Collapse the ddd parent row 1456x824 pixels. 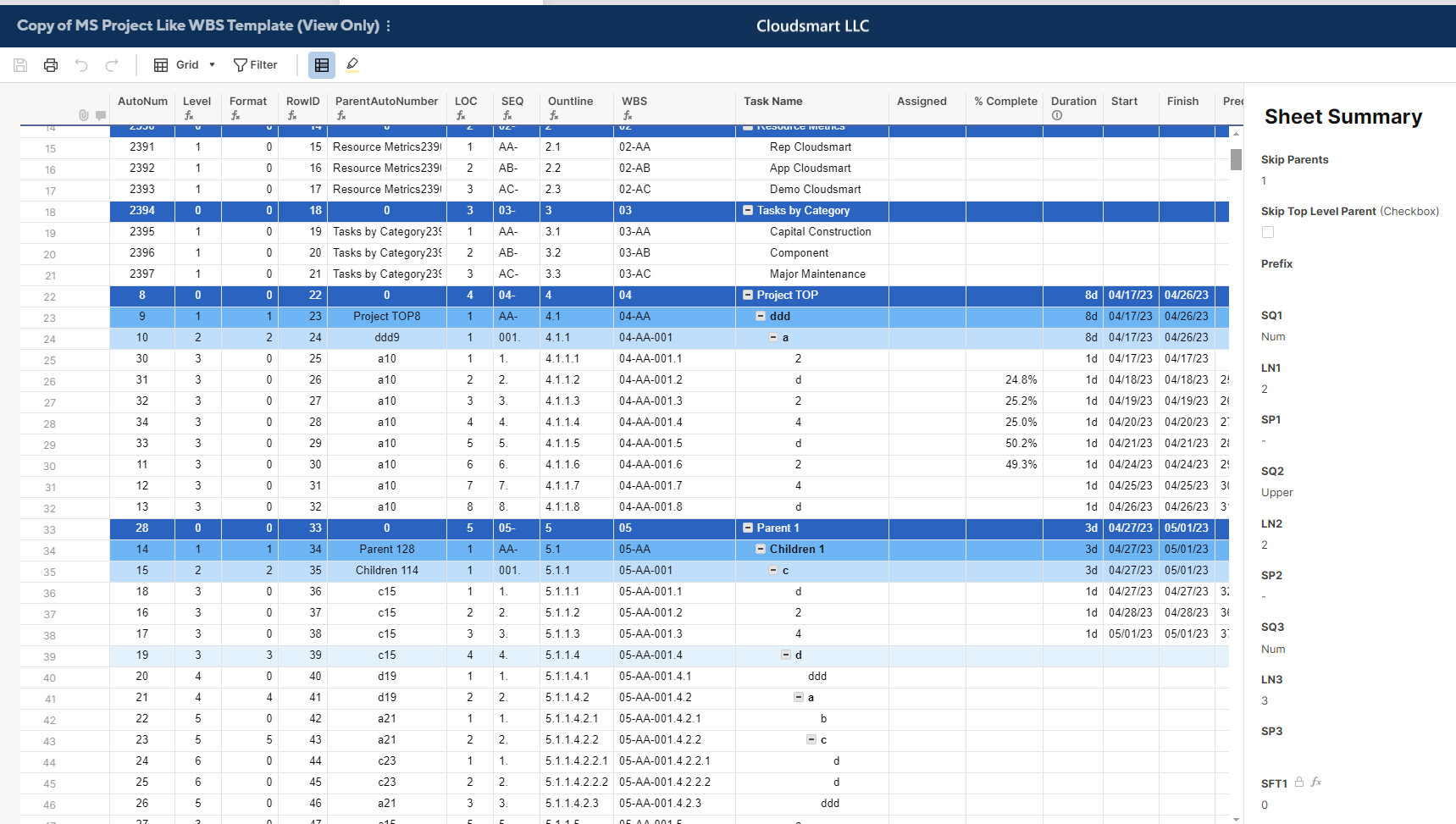click(x=761, y=316)
